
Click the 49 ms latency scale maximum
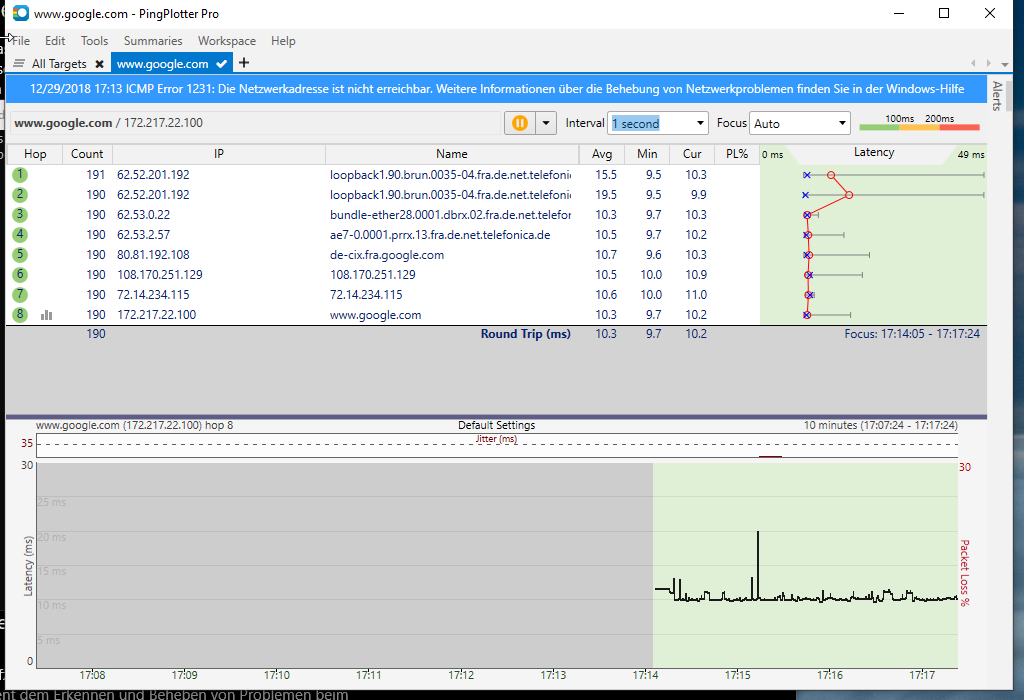point(971,155)
